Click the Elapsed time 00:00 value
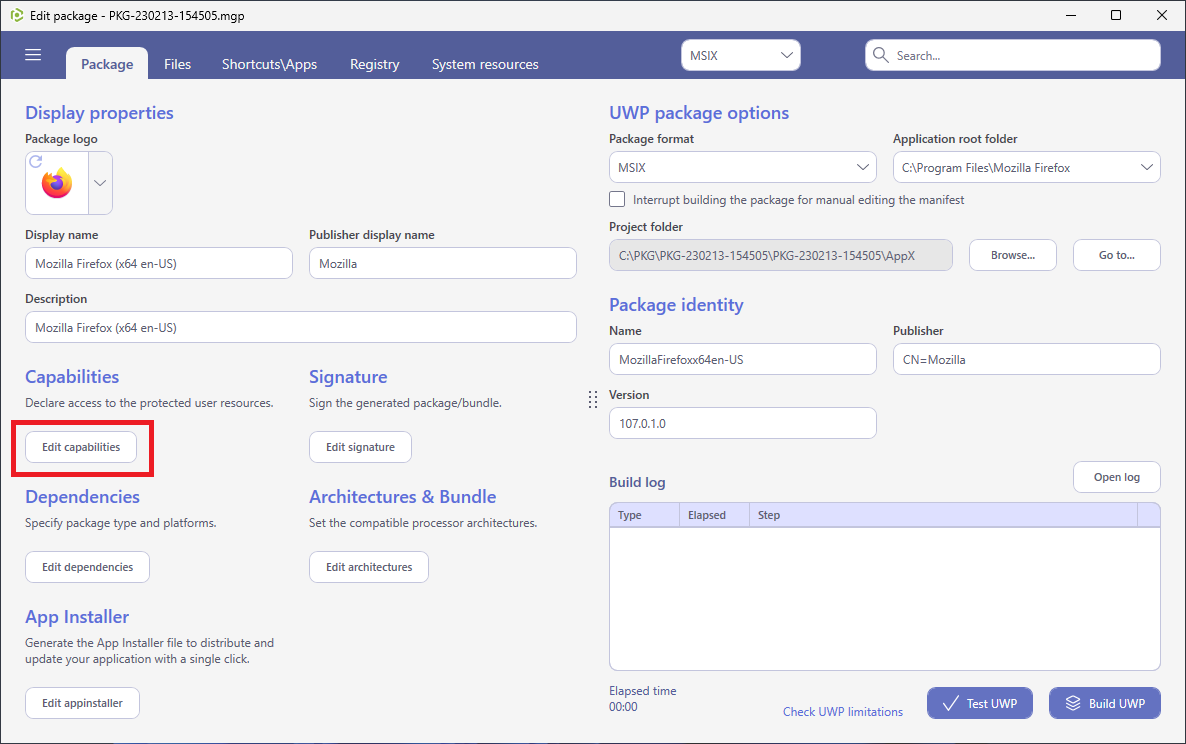Image resolution: width=1186 pixels, height=744 pixels. [x=623, y=707]
